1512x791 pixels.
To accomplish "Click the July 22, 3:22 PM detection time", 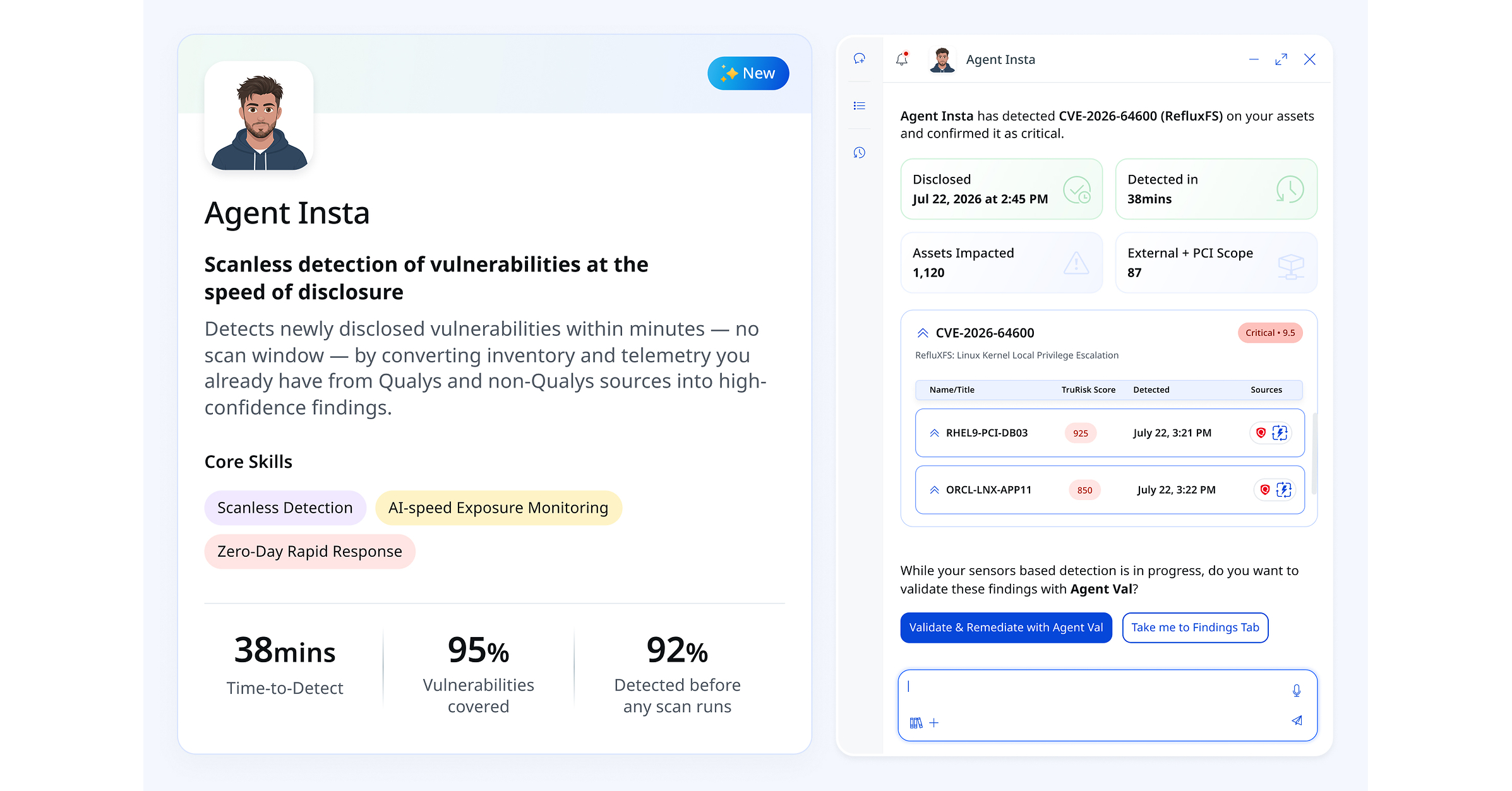I will [1176, 490].
